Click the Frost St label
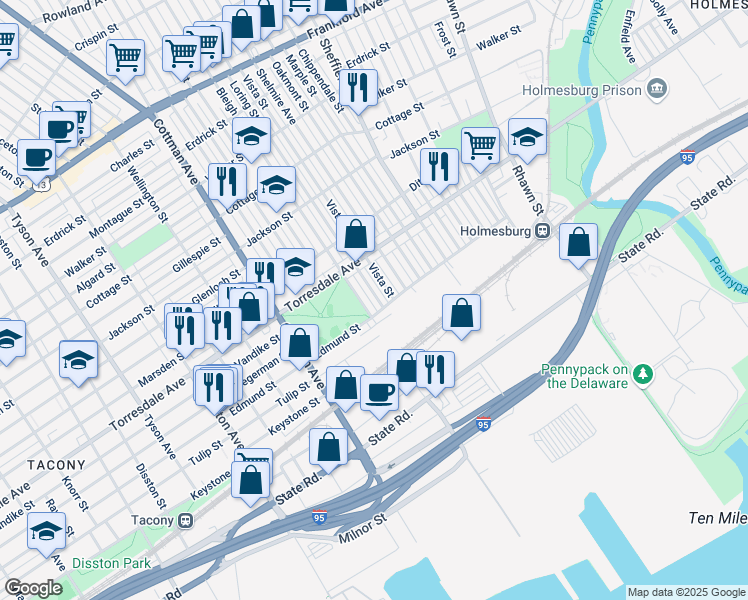 click(445, 40)
